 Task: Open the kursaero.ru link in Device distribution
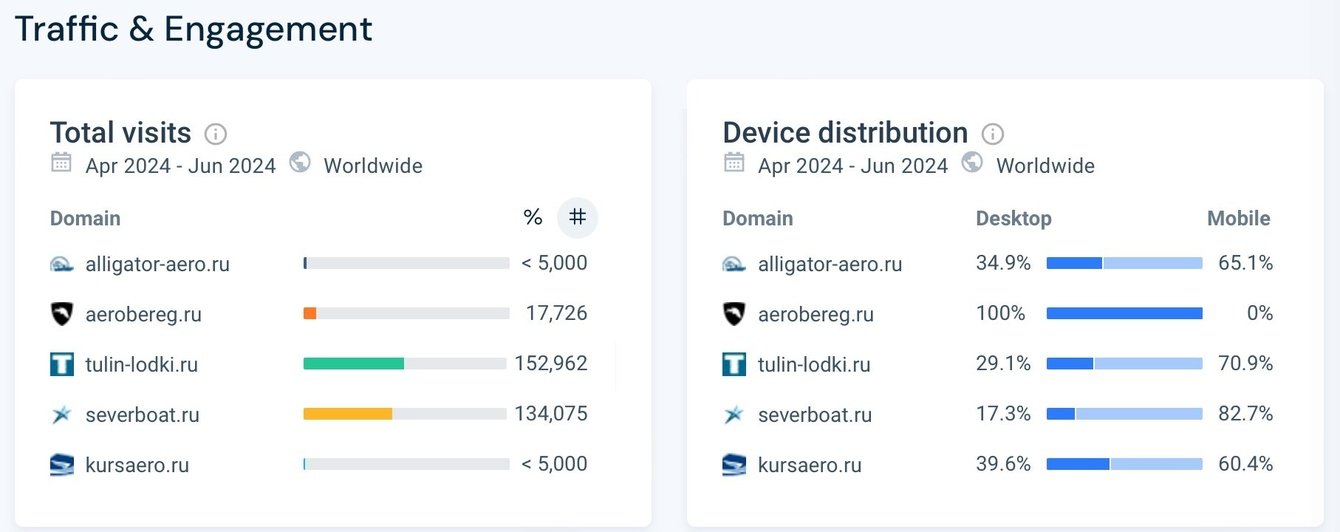(x=809, y=465)
